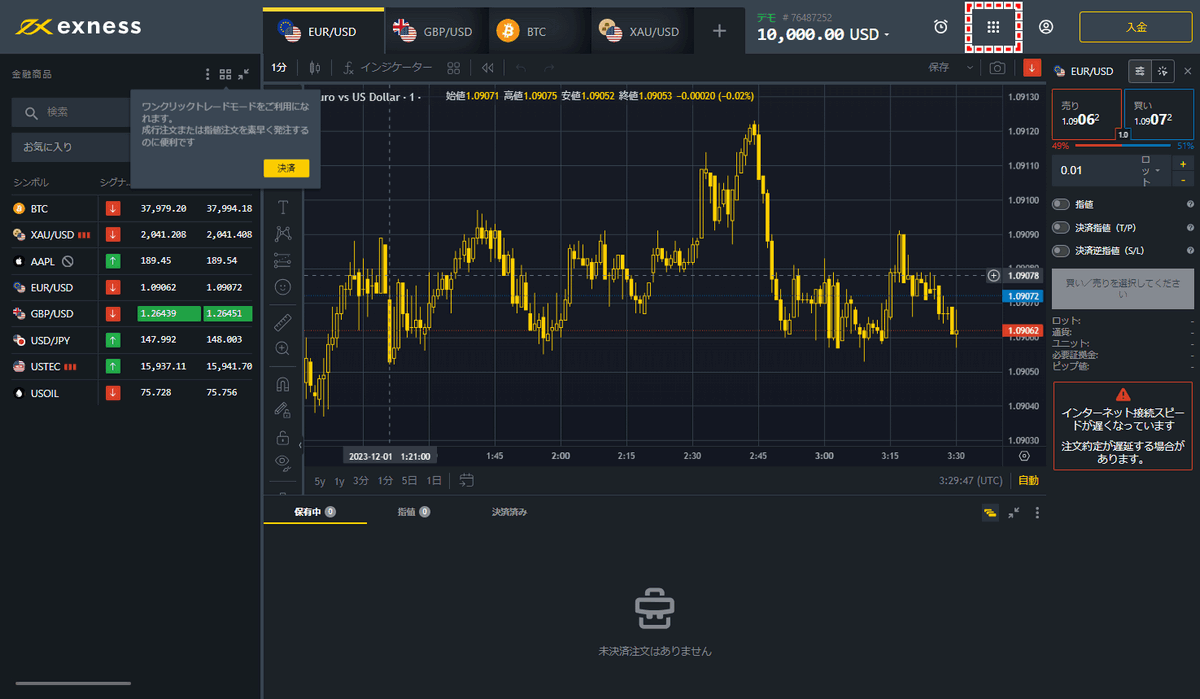1200x699 pixels.
Task: Open the emoji icons drawing tool
Action: 283,287
